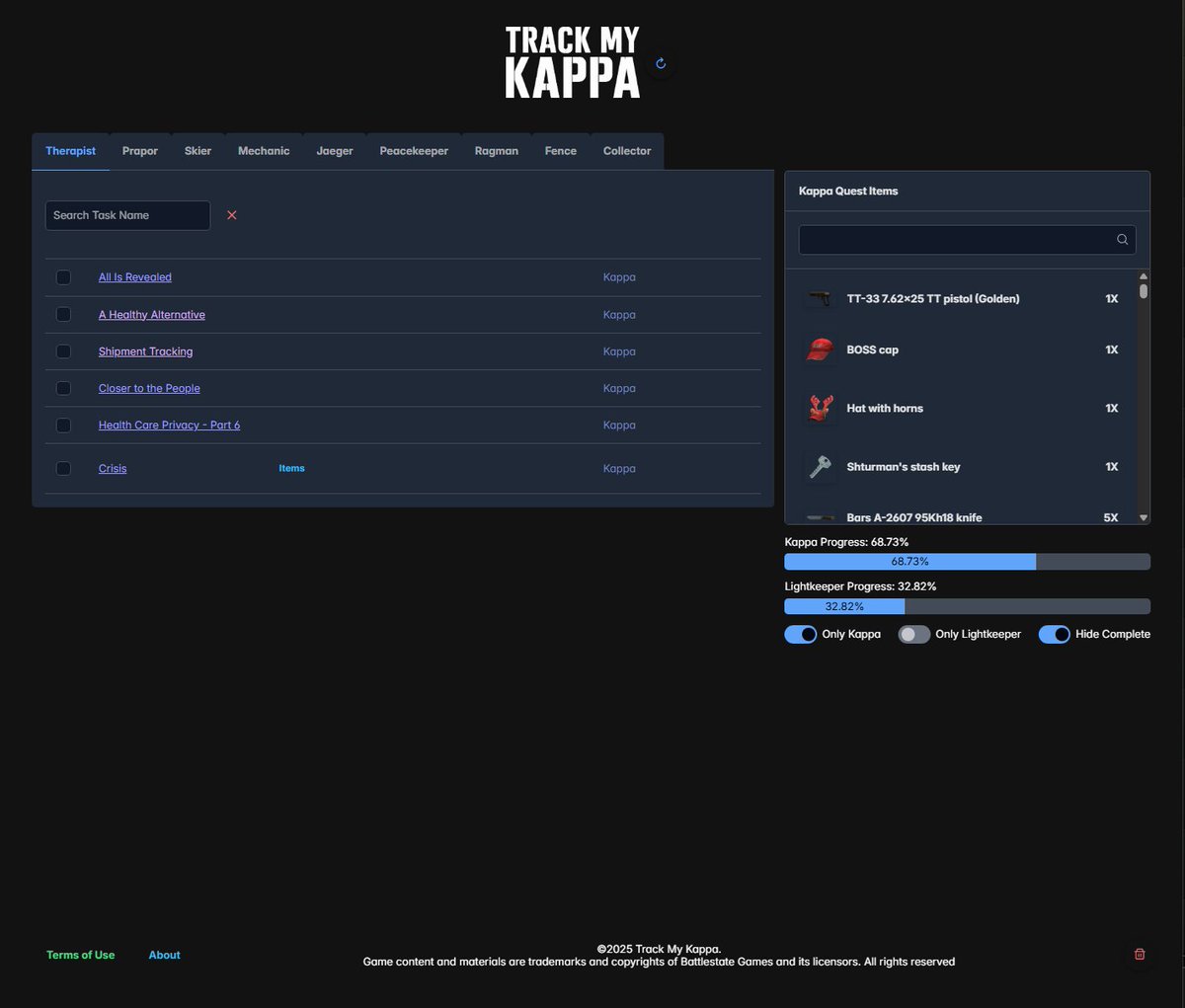The height and width of the screenshot is (1008, 1185).
Task: Click the Kappa tag in Shipment Tracking row
Action: 619,351
